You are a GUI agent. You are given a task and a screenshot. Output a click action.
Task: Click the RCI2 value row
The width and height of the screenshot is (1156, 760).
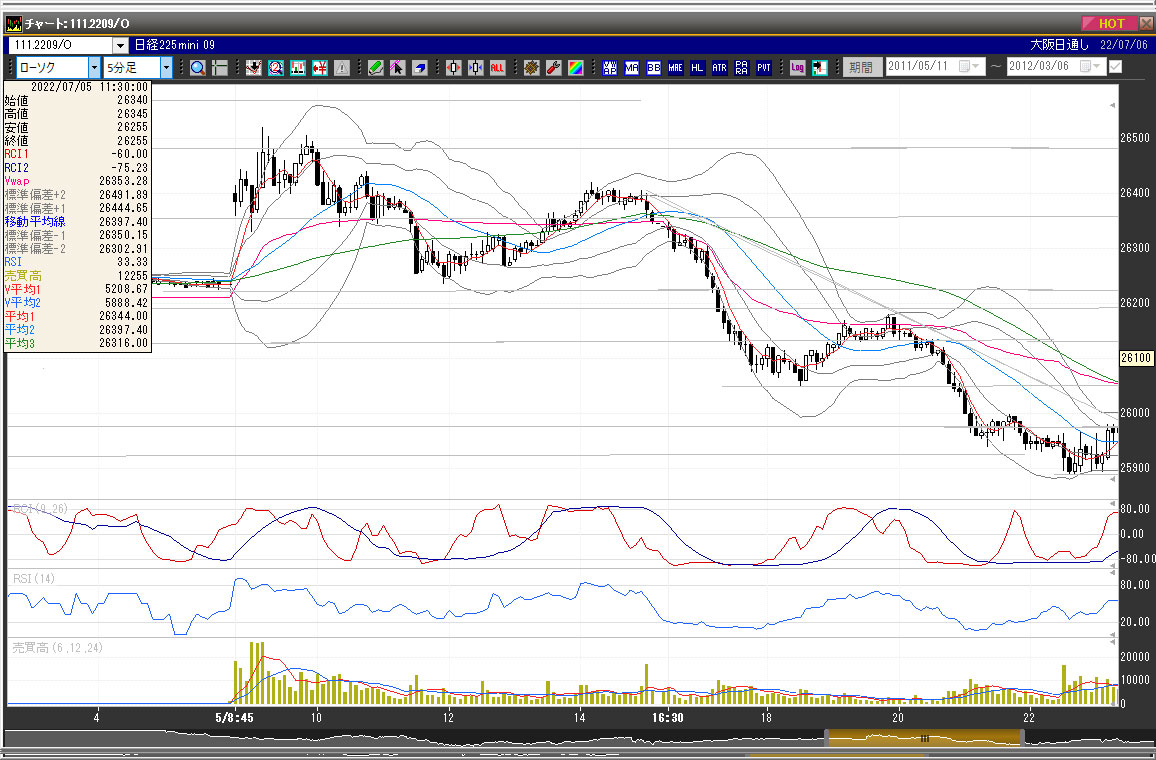tap(77, 167)
